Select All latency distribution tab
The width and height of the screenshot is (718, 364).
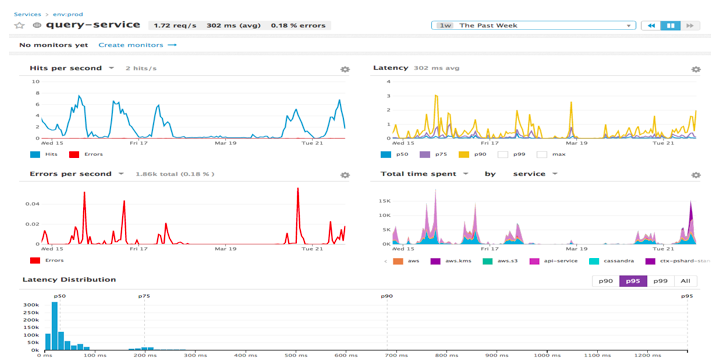685,281
